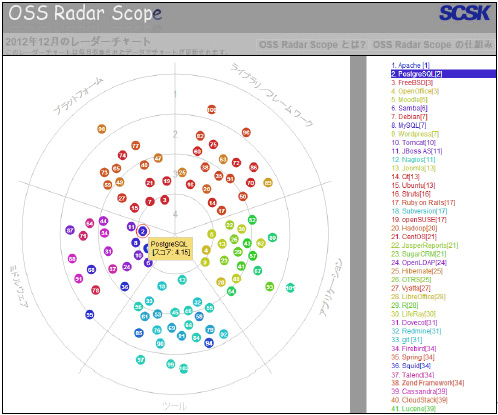498x415 pixels.
Task: Choose '7. Debian[7]' from the list
Action: coord(409,117)
